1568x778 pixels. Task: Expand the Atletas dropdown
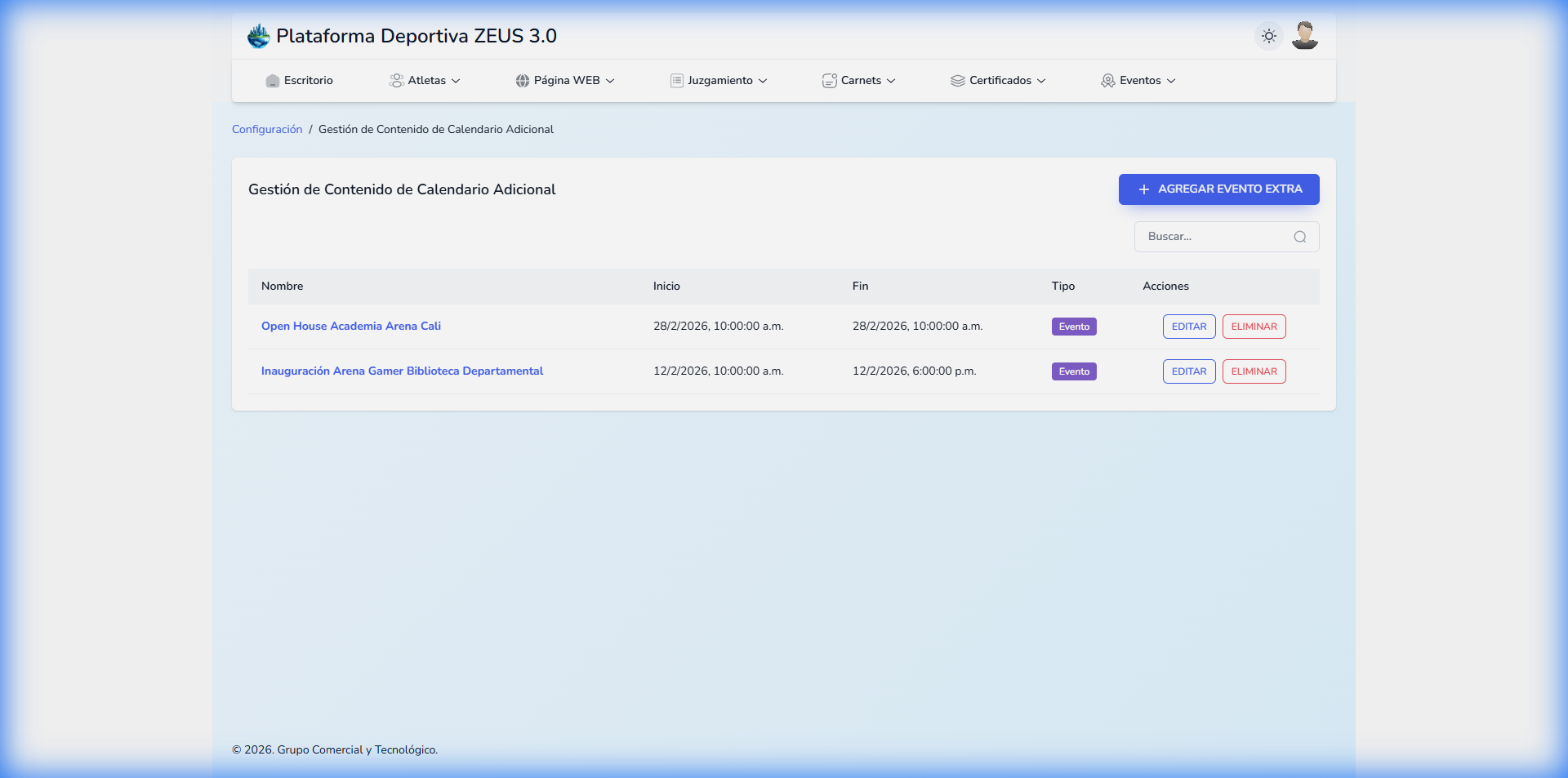pyautogui.click(x=456, y=81)
